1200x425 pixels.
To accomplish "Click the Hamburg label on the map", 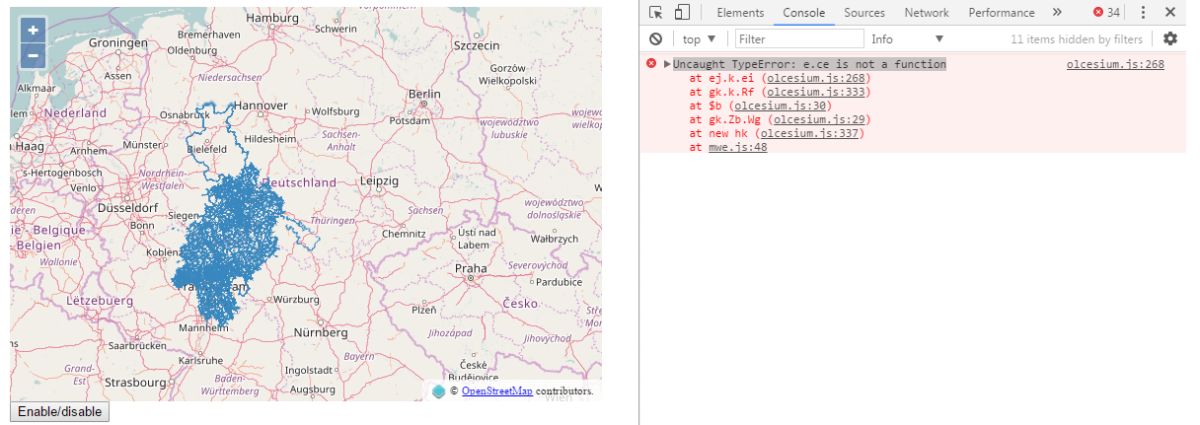I will (x=272, y=18).
